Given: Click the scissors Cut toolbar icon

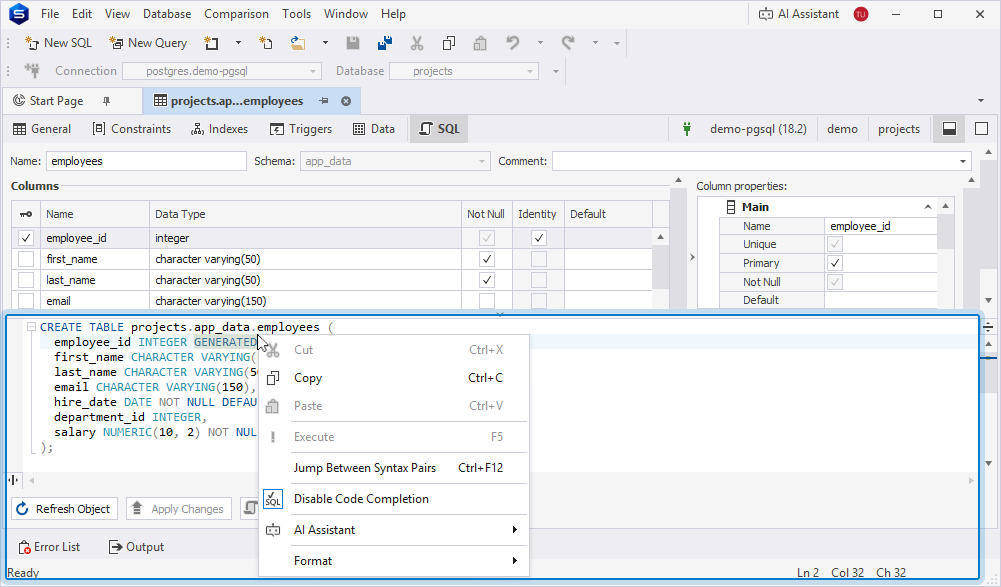Looking at the screenshot, I should pyautogui.click(x=417, y=43).
